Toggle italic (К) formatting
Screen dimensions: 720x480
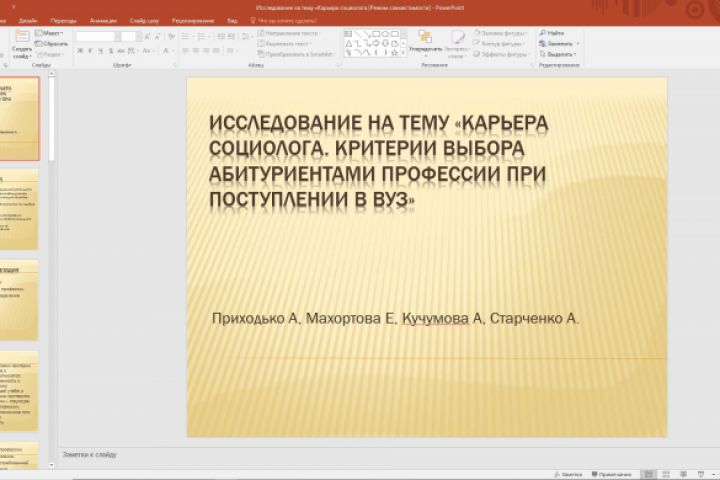90,51
